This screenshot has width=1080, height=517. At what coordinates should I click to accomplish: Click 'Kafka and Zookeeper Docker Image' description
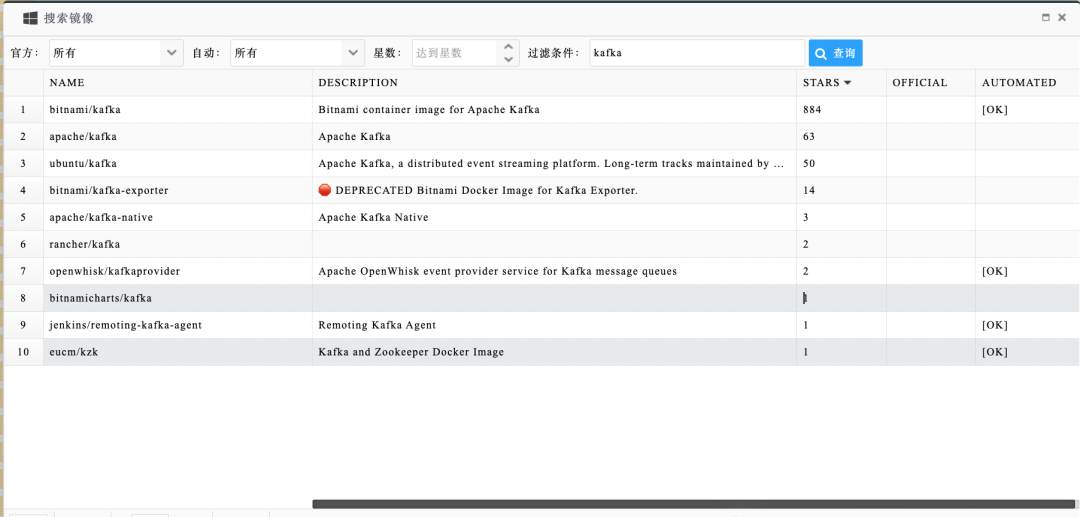pyautogui.click(x=411, y=352)
